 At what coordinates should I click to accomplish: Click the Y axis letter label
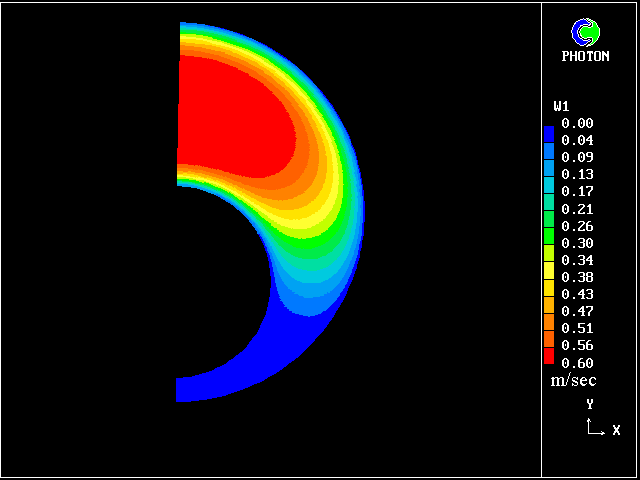click(x=589, y=405)
